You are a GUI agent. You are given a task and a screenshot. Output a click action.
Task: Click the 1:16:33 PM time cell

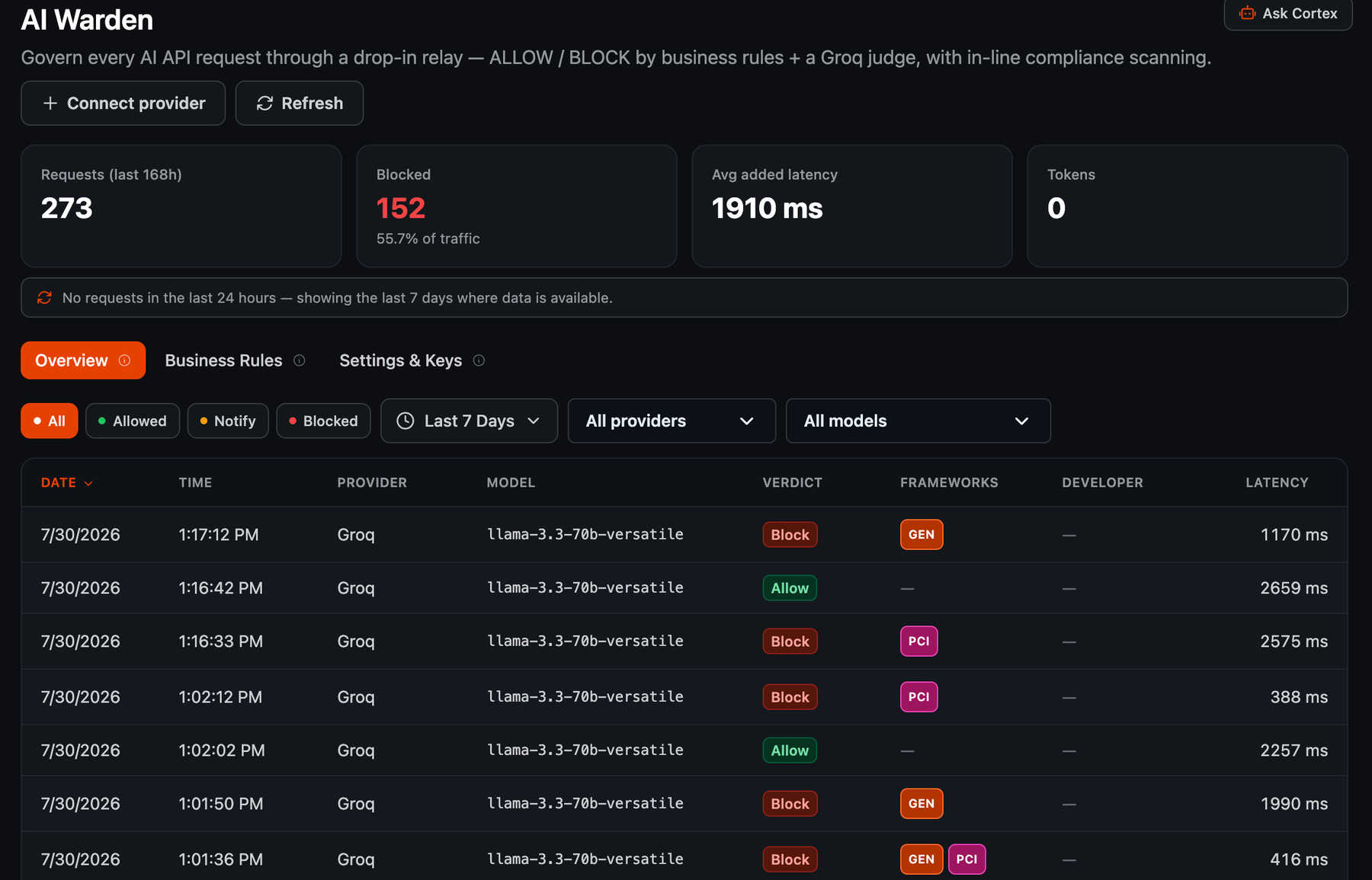tap(221, 641)
